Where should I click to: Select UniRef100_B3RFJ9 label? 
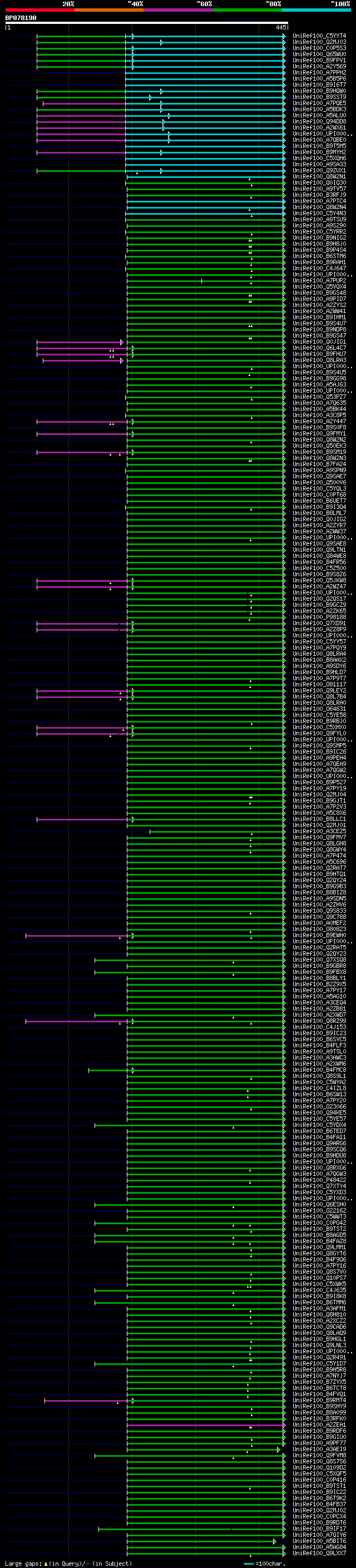(x=319, y=195)
